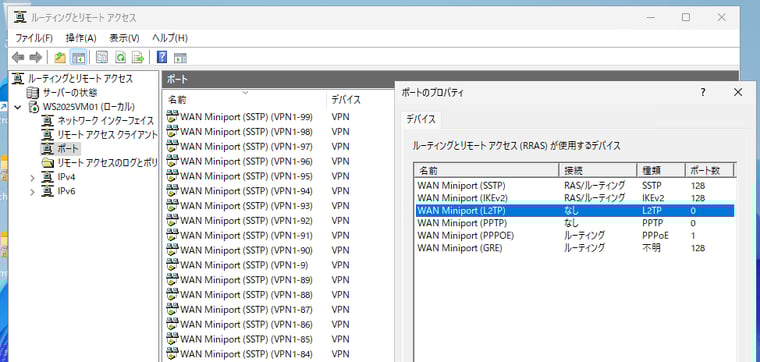Select WAN Miniport (PPPOE) in device list
Image resolution: width=760 pixels, height=362 pixels.
pyautogui.click(x=575, y=236)
